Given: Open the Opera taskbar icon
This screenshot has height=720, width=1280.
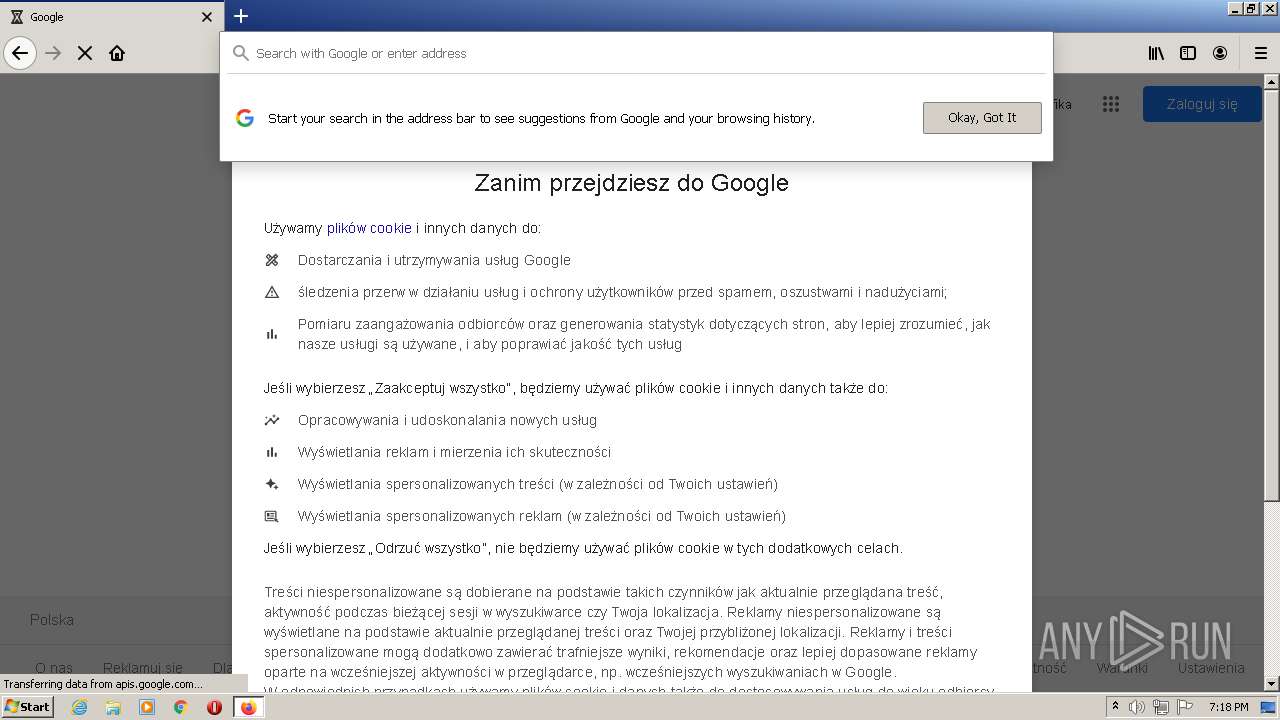Looking at the screenshot, I should 214,707.
